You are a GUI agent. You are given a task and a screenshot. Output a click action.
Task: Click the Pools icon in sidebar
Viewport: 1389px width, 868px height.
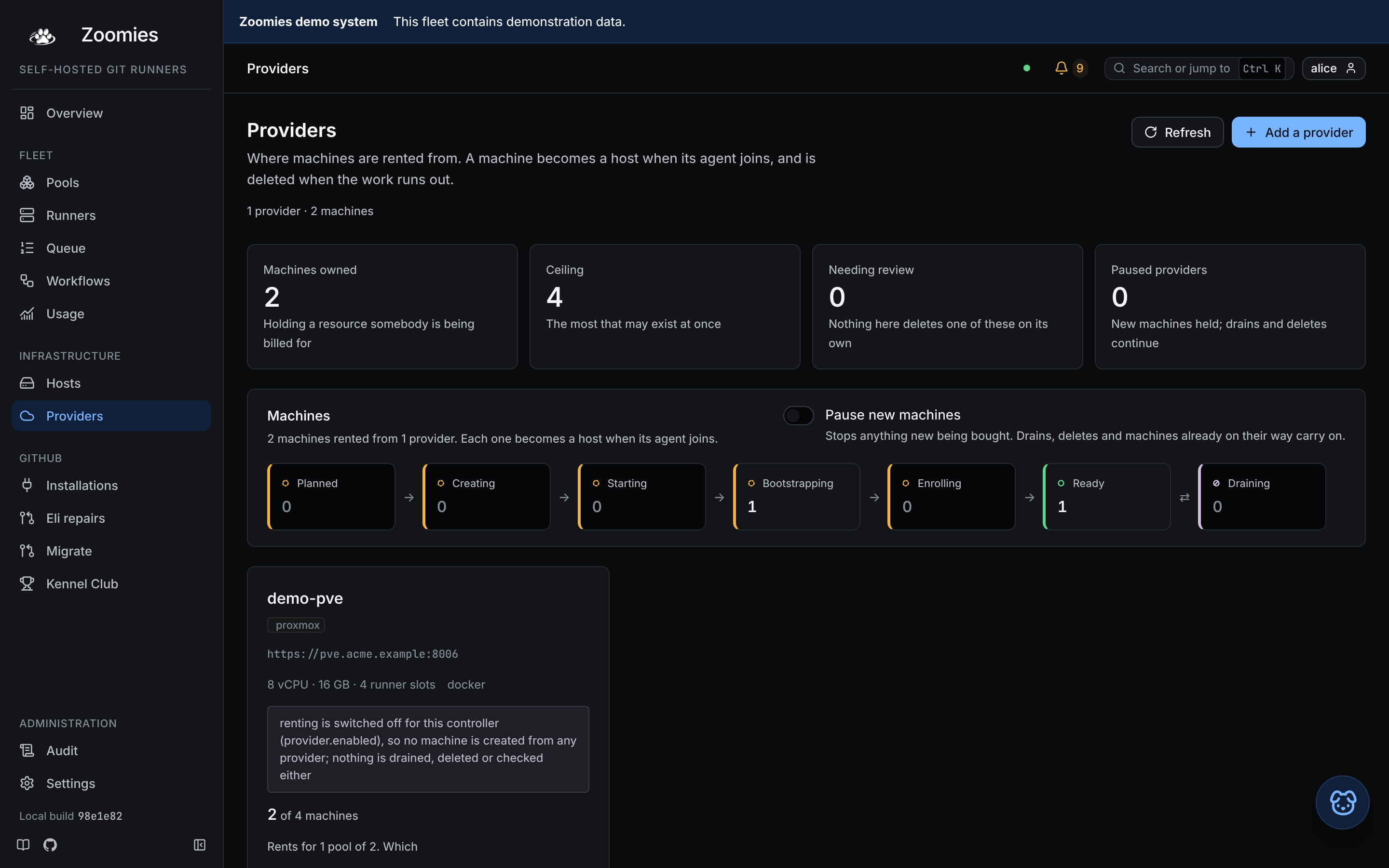[27, 183]
